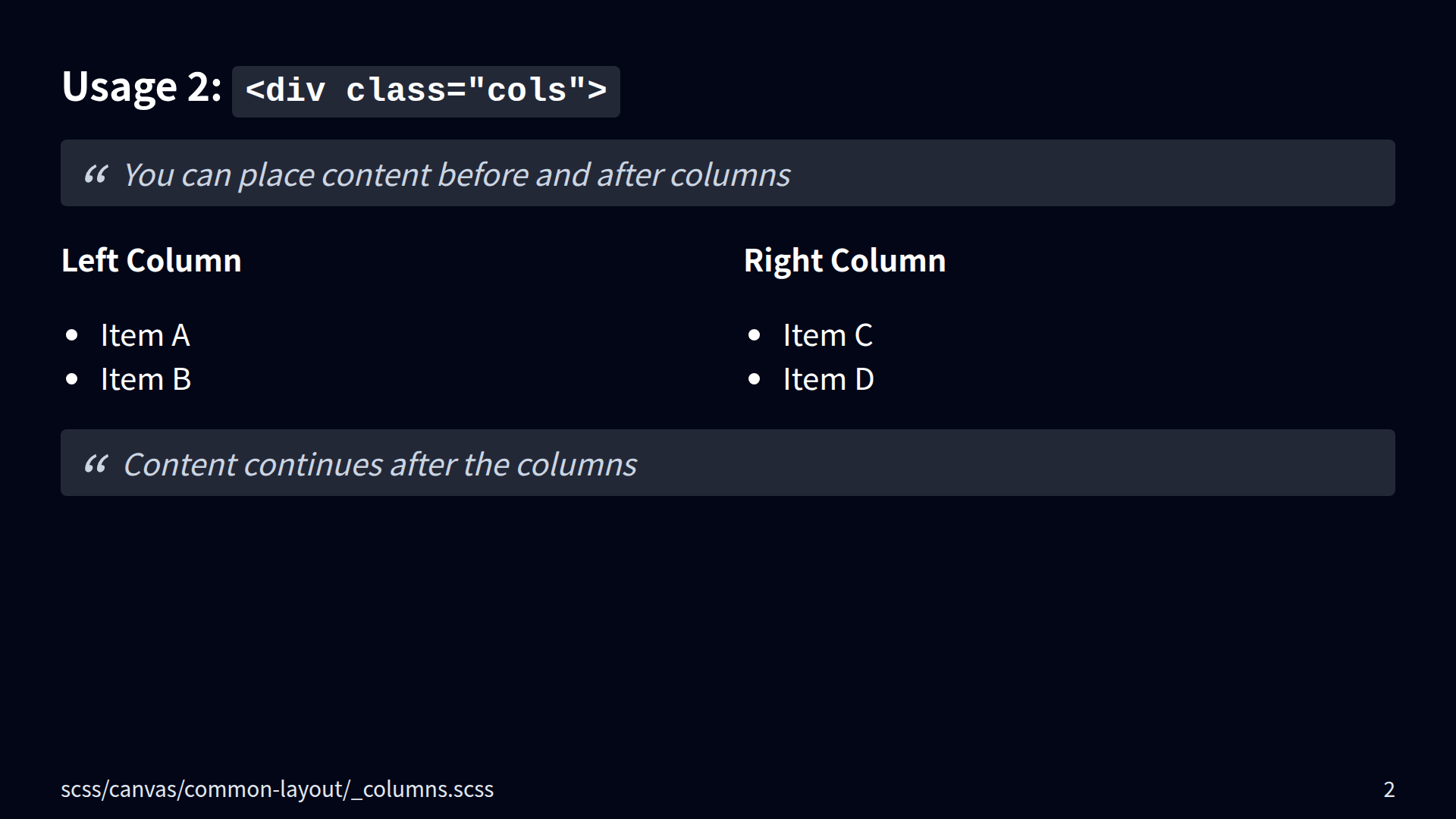Image resolution: width=1456 pixels, height=819 pixels.
Task: Click the quote mark icon in the bottom blockquote
Action: (x=96, y=464)
